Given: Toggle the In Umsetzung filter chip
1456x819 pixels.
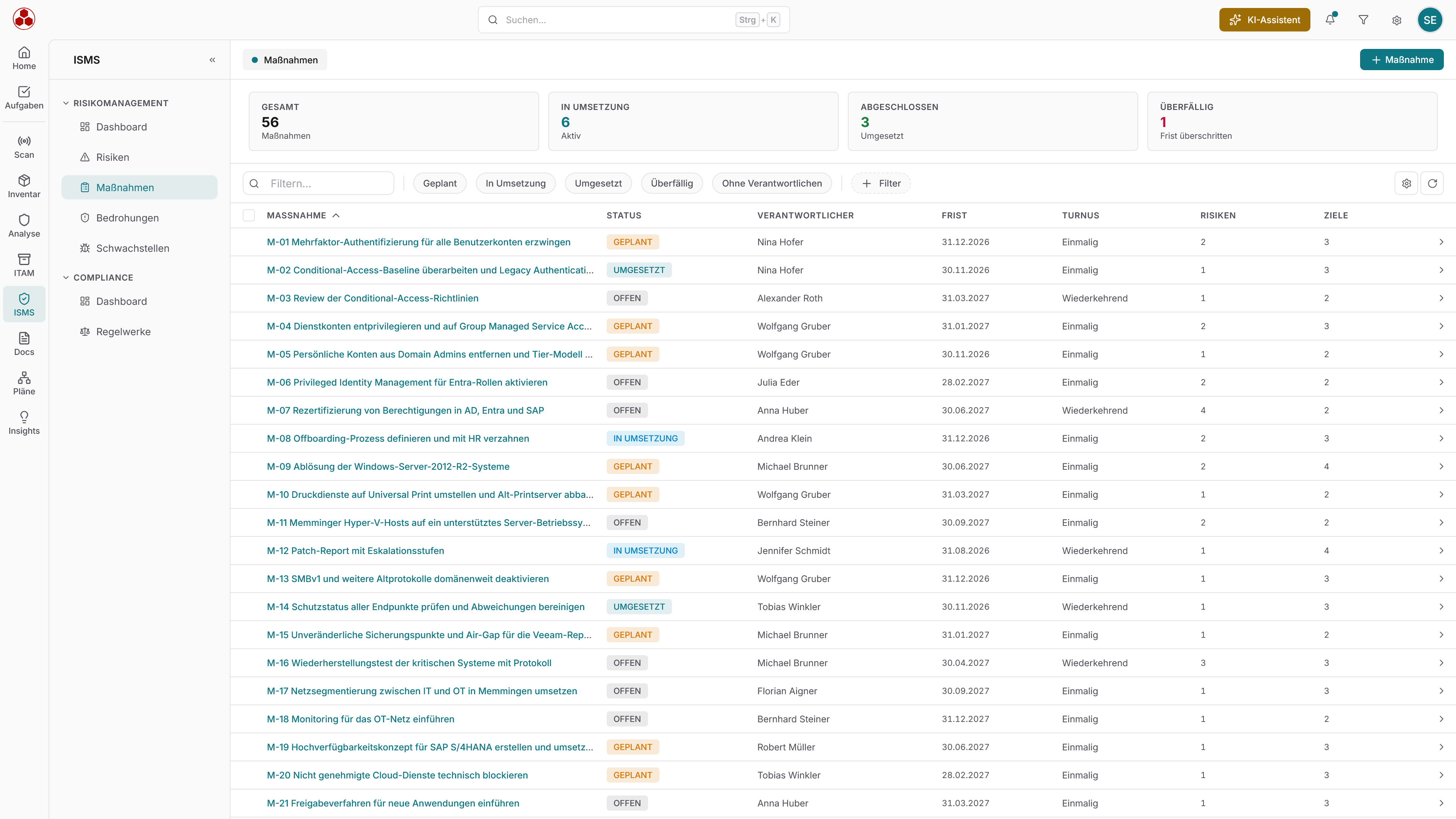Looking at the screenshot, I should pos(516,183).
